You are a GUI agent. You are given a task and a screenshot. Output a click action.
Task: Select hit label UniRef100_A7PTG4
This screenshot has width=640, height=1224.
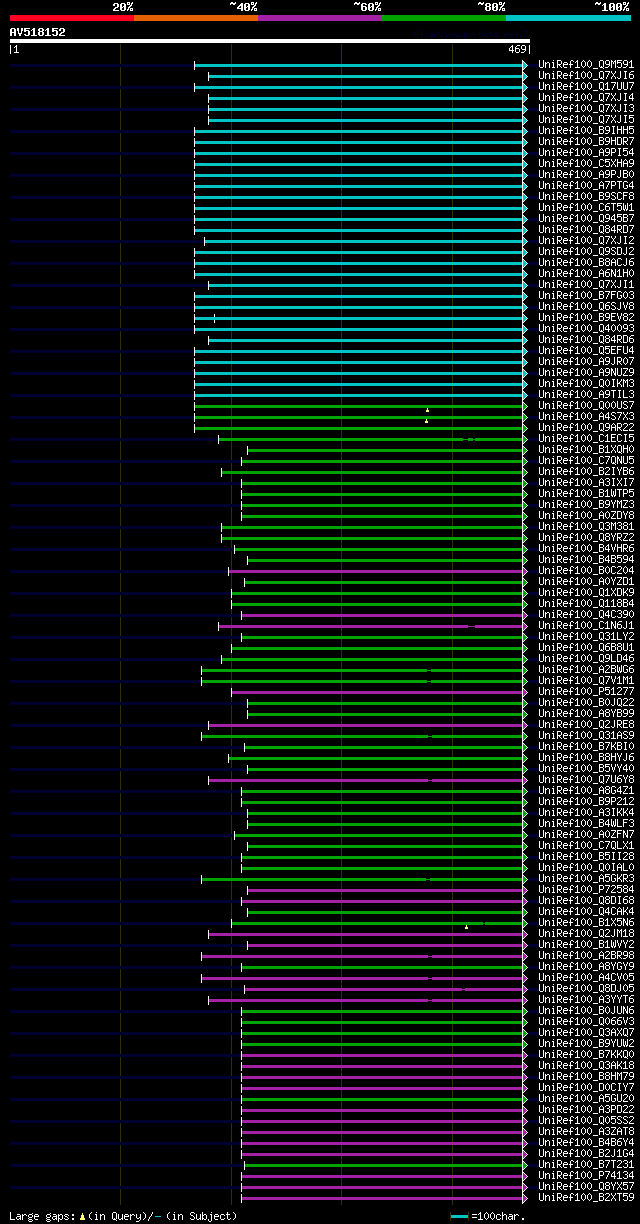pos(586,186)
